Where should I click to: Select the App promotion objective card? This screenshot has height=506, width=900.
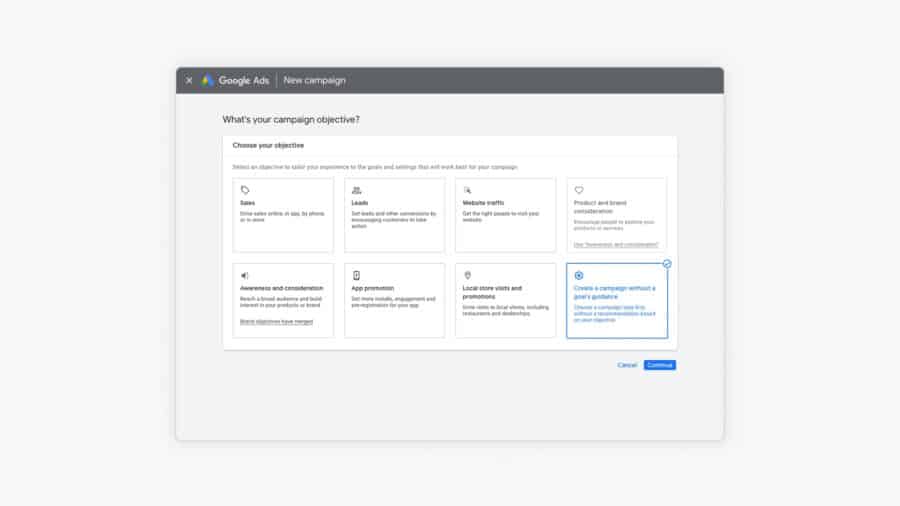(x=394, y=300)
